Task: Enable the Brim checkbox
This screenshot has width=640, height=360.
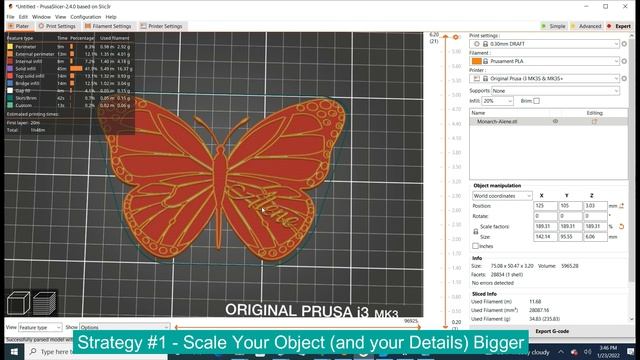Action: (x=536, y=101)
